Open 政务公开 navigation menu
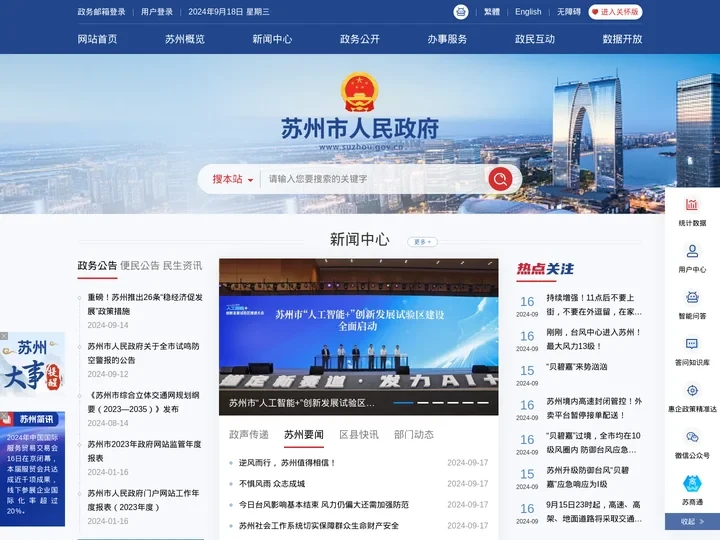This screenshot has width=720, height=540. point(360,39)
